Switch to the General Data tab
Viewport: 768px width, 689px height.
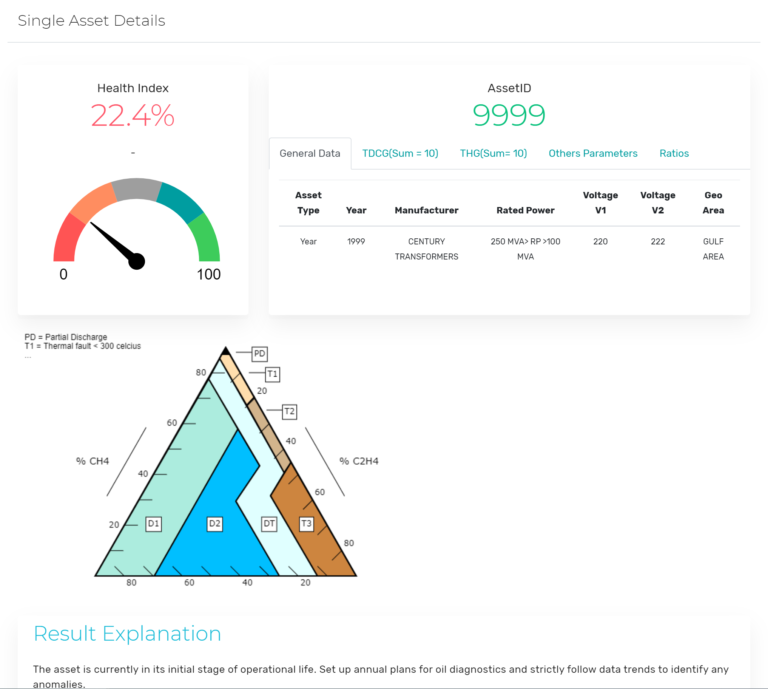(310, 153)
